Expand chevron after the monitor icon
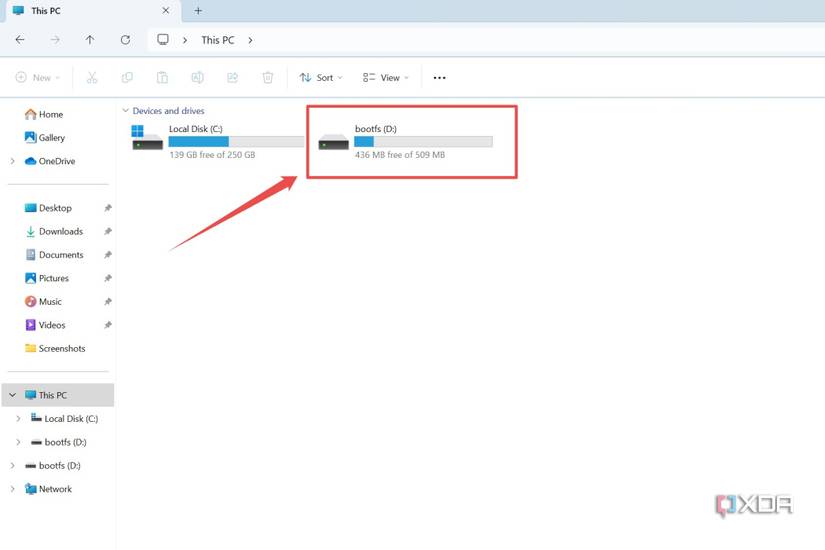 click(x=185, y=40)
